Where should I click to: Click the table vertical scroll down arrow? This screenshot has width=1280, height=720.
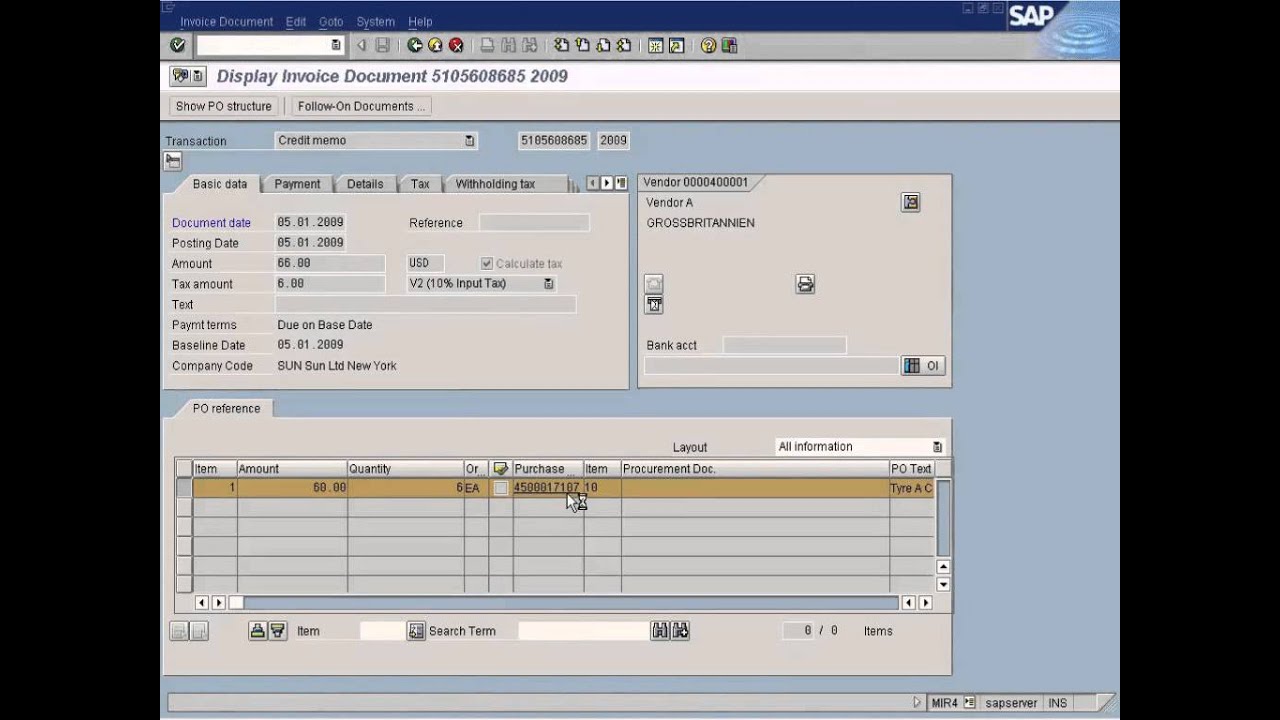pos(943,583)
